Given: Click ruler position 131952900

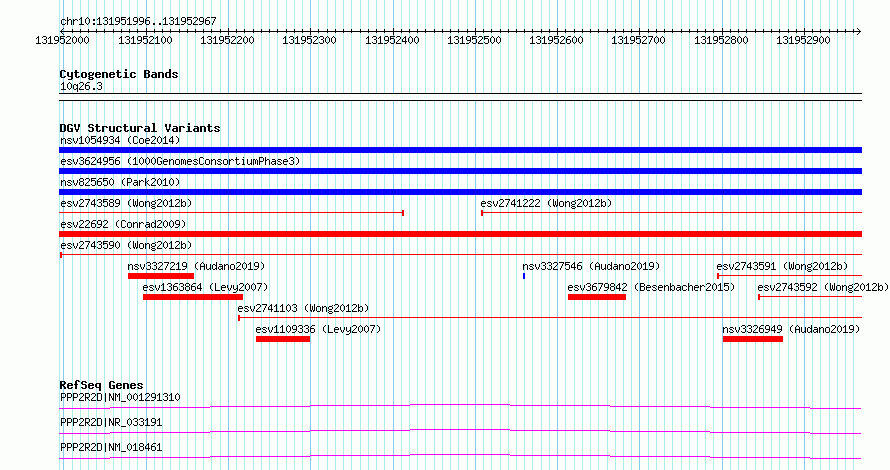Looking at the screenshot, I should click(803, 40).
